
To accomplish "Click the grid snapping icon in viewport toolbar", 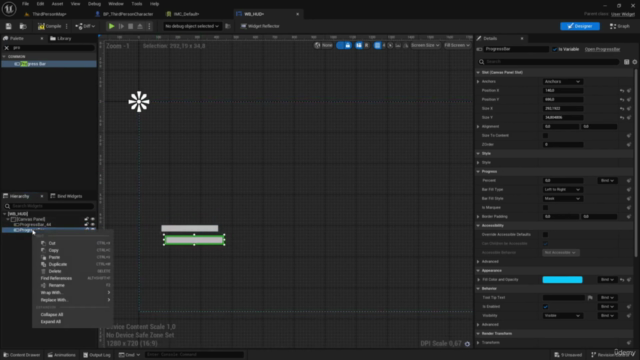I will (x=378, y=45).
